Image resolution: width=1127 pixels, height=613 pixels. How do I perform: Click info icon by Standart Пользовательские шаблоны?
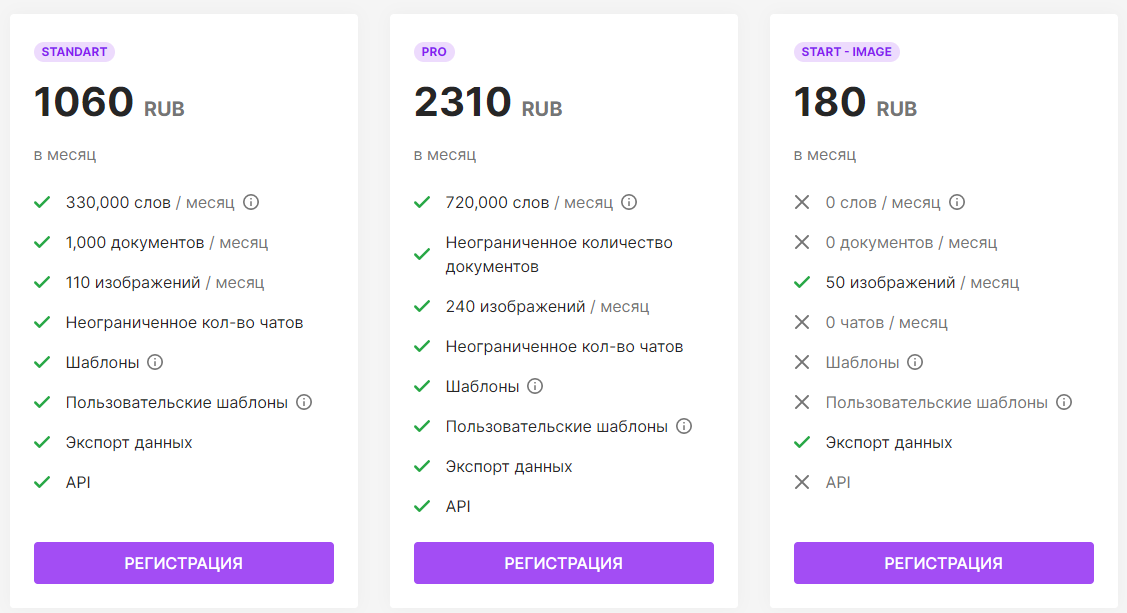click(305, 402)
